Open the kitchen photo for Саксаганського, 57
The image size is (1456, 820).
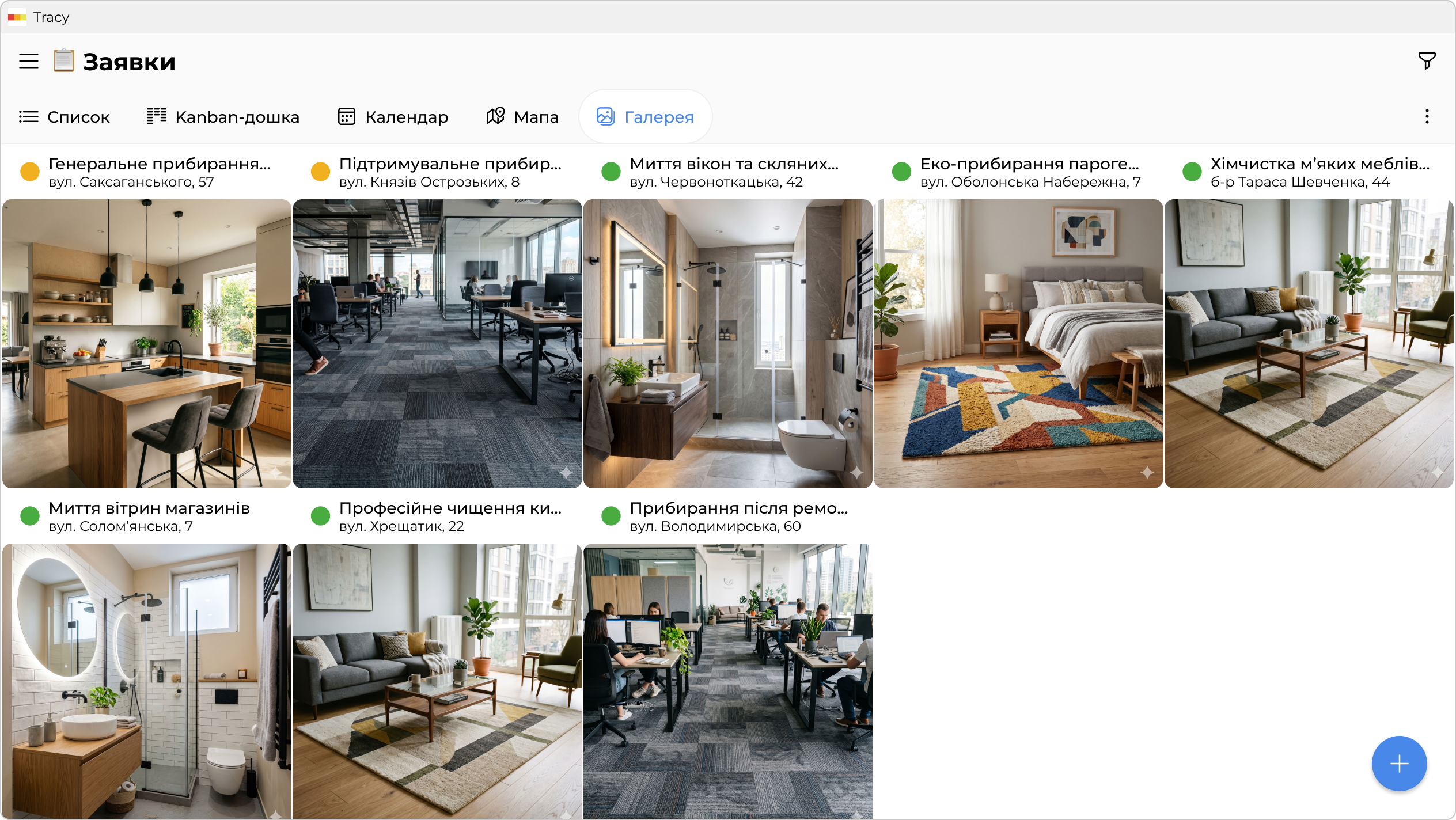[x=147, y=344]
